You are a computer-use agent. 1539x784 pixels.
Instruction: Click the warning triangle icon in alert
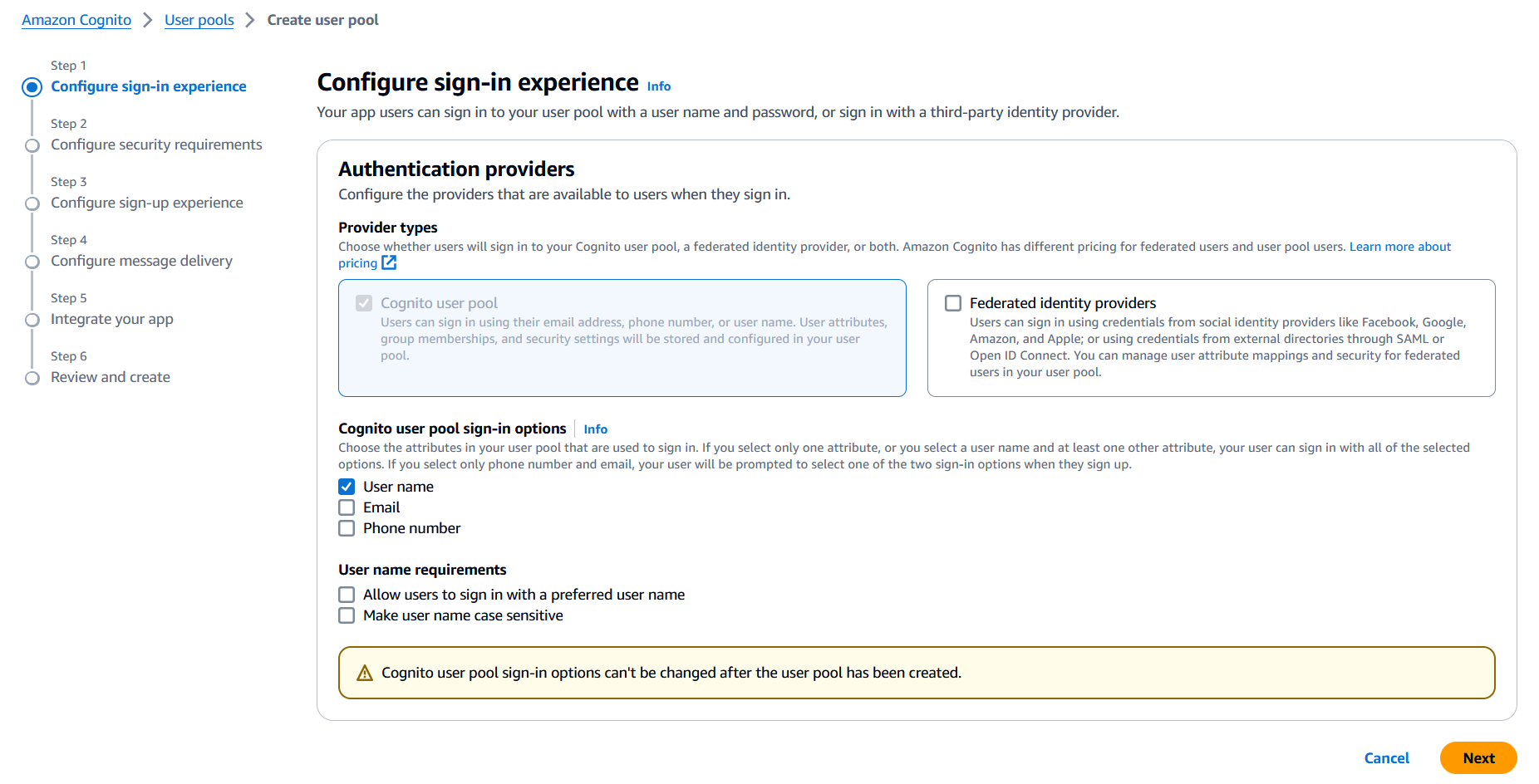tap(365, 673)
